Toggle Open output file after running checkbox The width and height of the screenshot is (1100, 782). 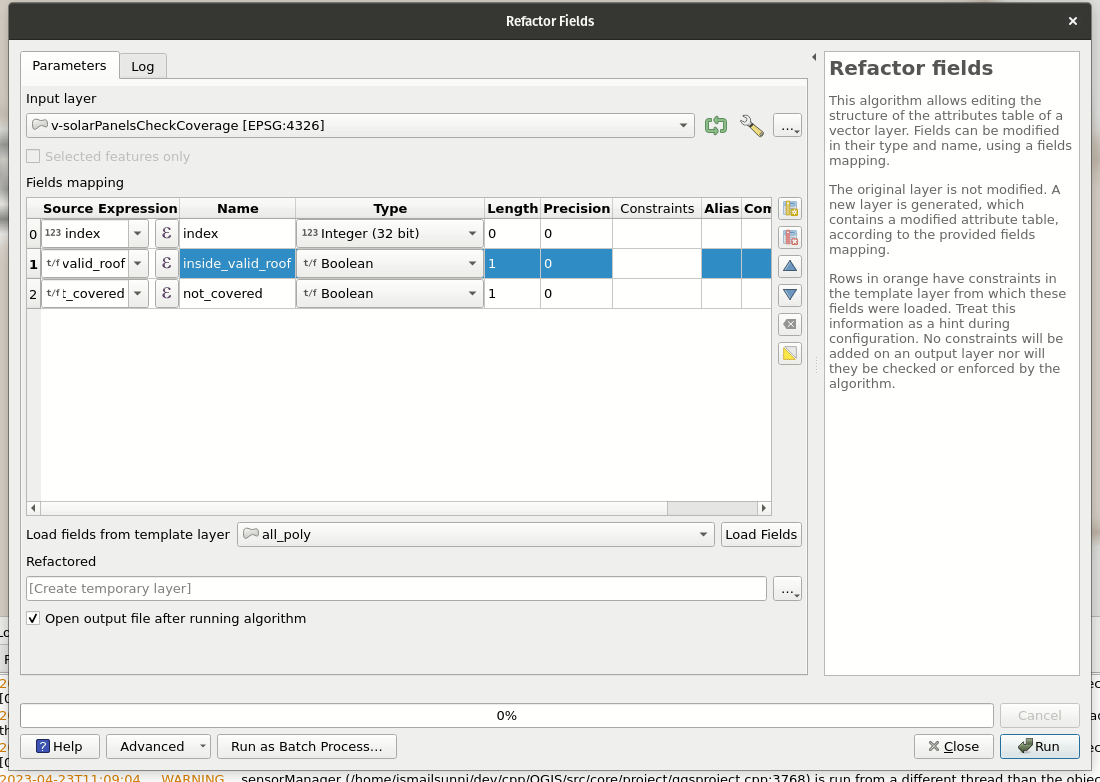point(34,619)
